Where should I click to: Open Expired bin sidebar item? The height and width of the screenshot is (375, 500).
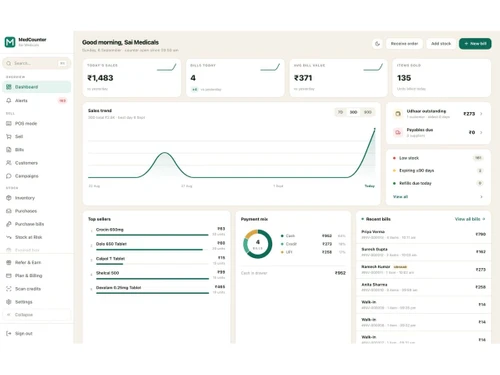pyautogui.click(x=37, y=250)
